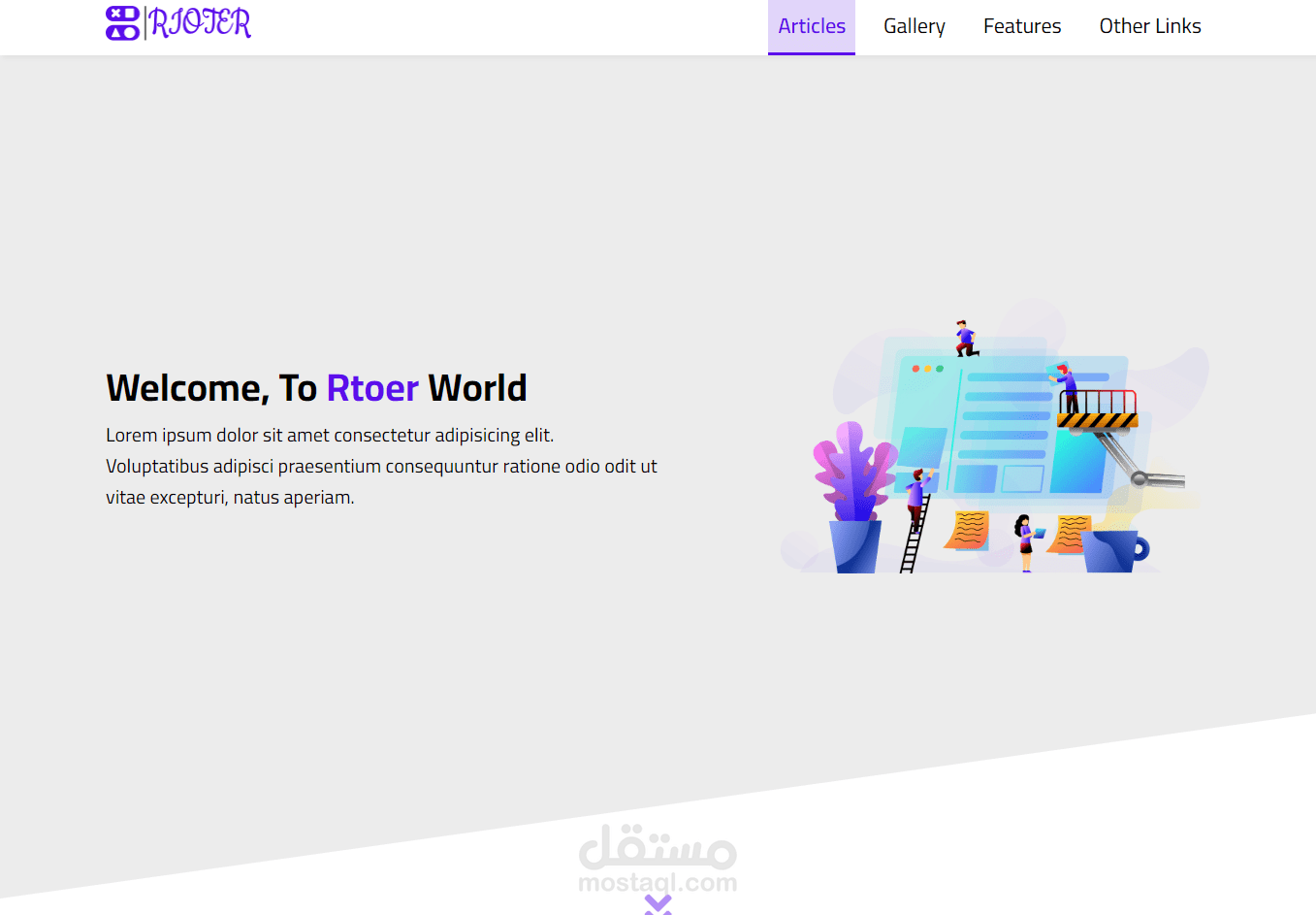Open the Articles navigation tab

[812, 26]
